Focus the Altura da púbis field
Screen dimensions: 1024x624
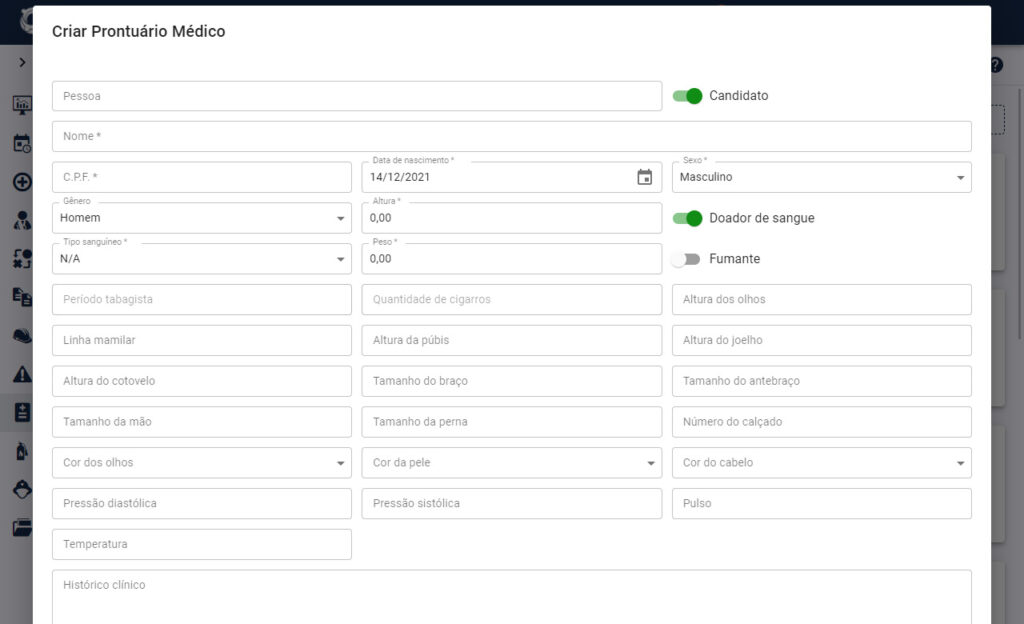pos(511,340)
